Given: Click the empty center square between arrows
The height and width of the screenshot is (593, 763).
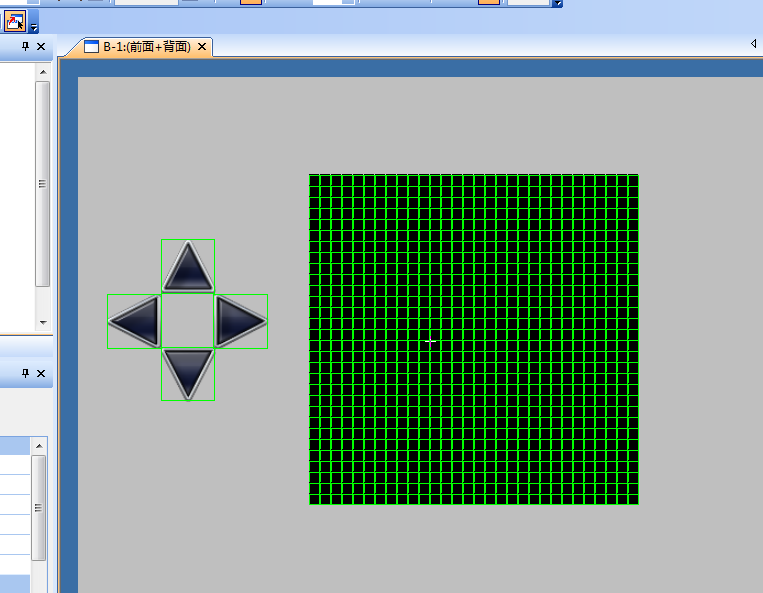Looking at the screenshot, I should pos(188,321).
